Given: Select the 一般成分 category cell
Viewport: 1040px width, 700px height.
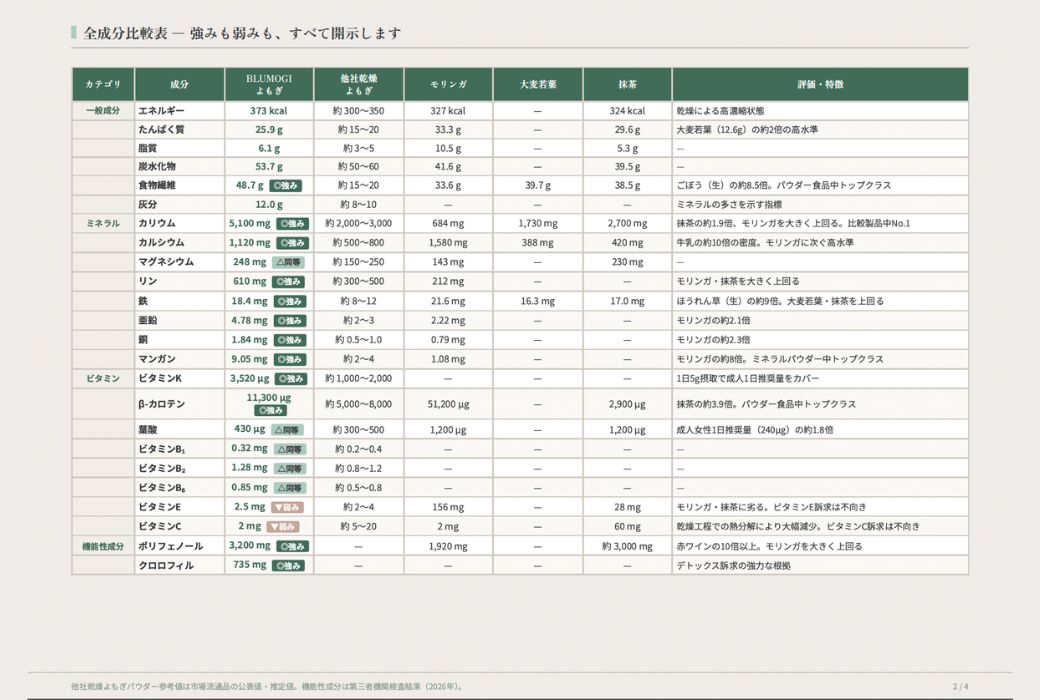Looking at the screenshot, I should tap(103, 111).
